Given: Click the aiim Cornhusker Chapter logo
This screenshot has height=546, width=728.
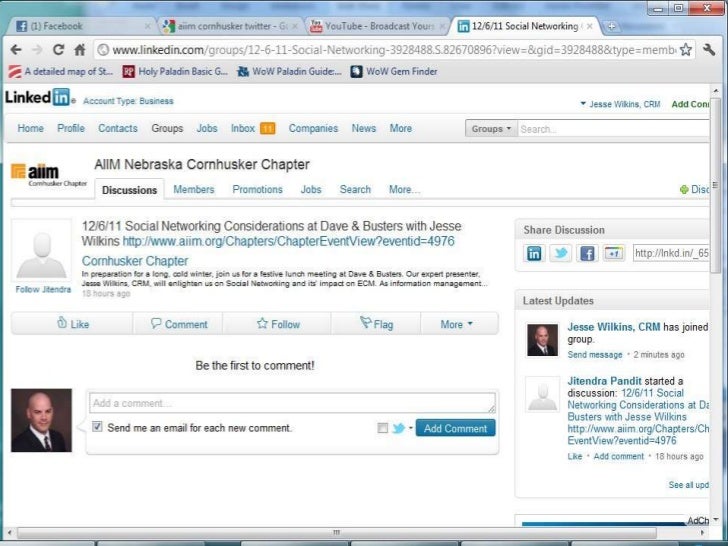Looking at the screenshot, I should click(48, 175).
